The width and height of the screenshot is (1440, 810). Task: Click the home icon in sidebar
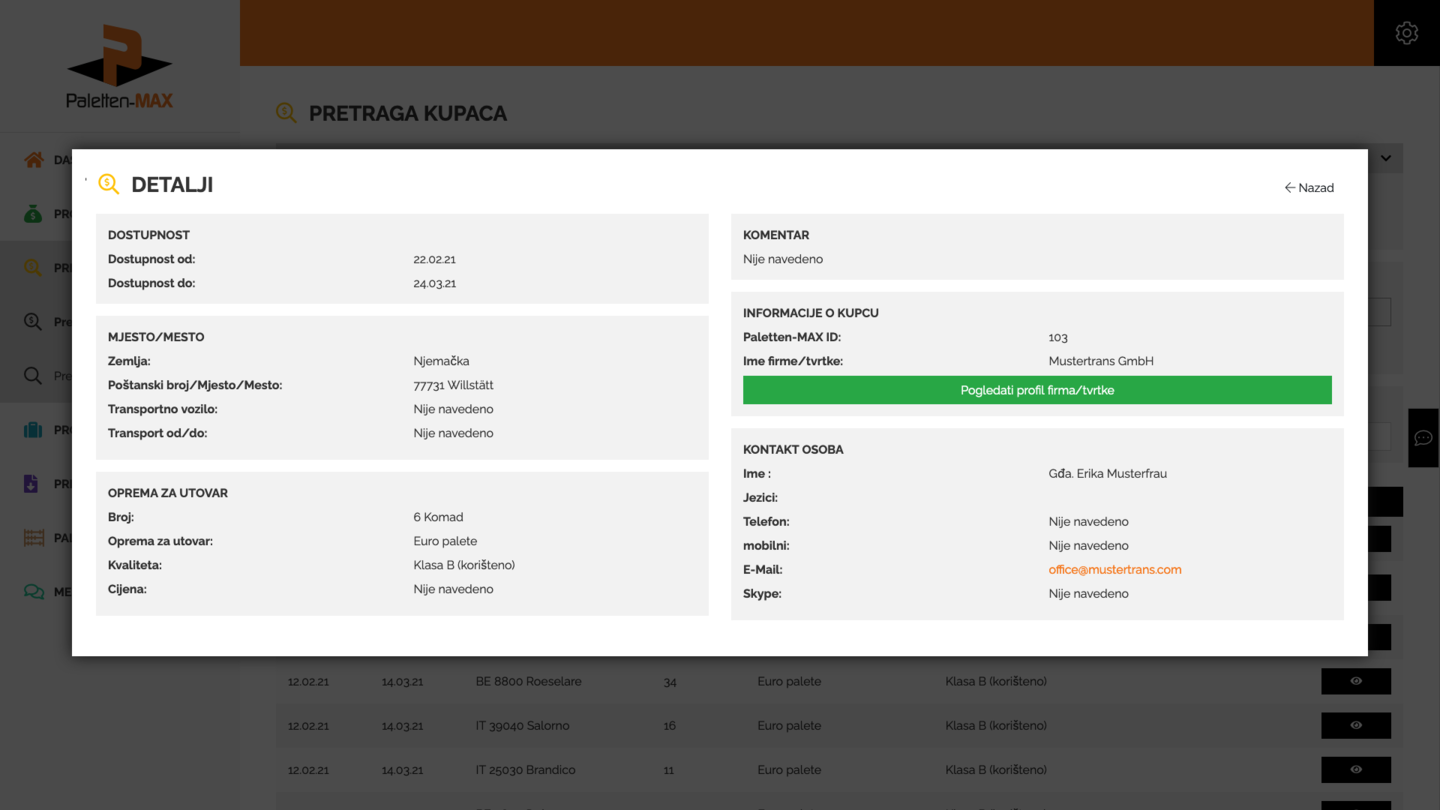pos(34,160)
